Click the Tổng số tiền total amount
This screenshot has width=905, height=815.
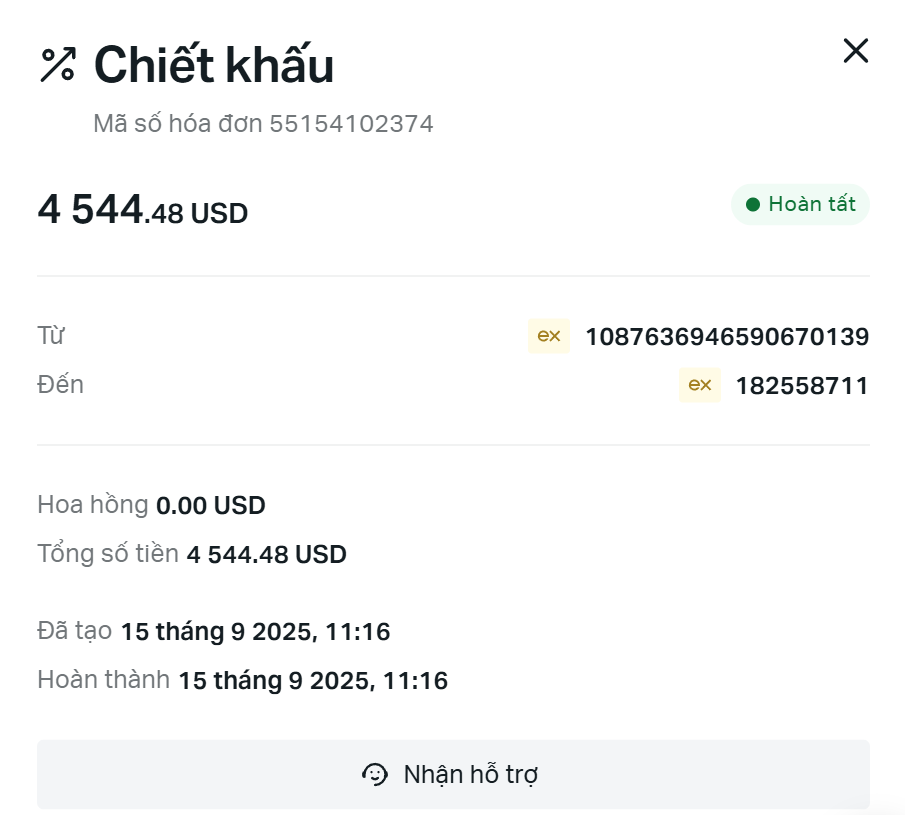click(x=266, y=554)
